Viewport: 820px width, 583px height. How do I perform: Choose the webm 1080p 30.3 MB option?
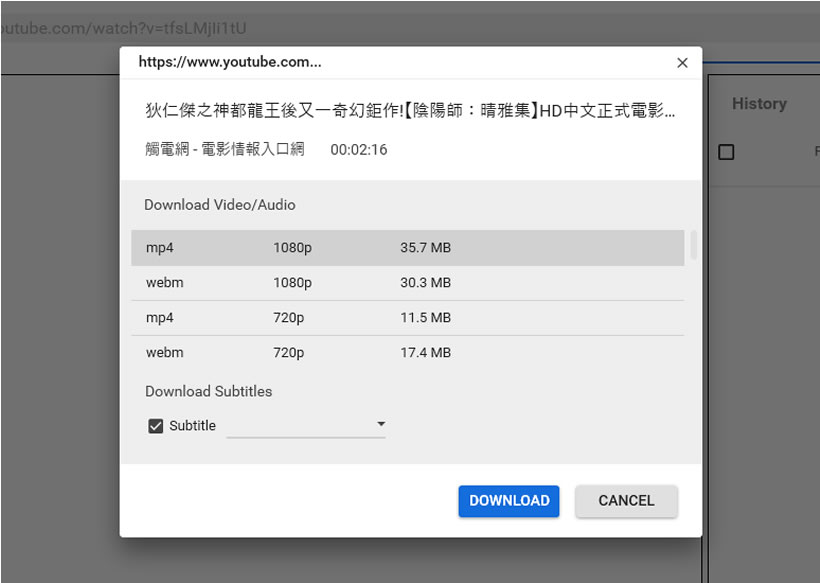pyautogui.click(x=407, y=283)
